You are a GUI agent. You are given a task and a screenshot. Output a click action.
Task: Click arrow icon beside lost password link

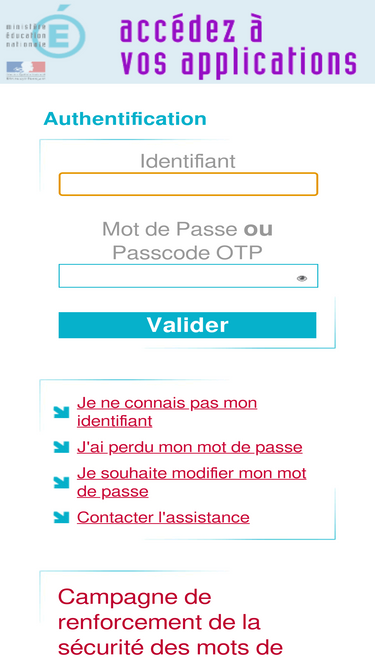pos(61,447)
